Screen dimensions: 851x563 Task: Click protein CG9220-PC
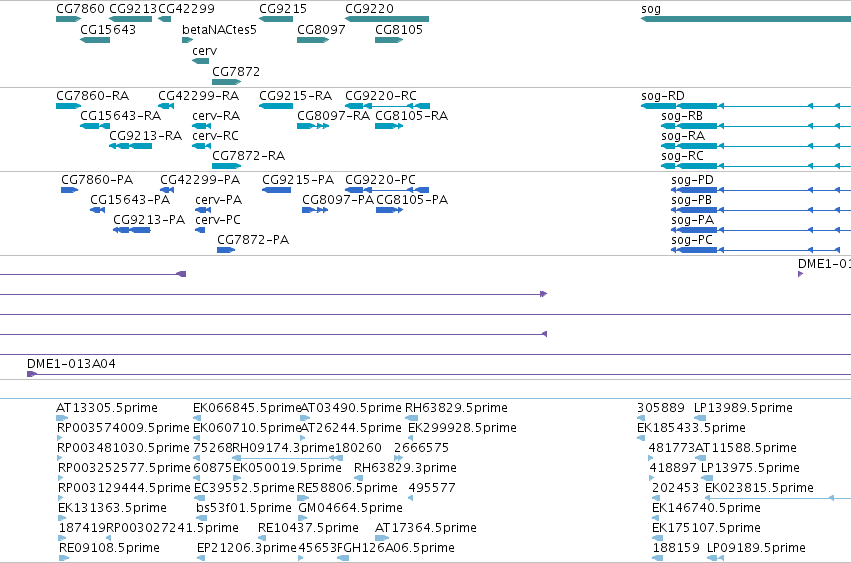click(x=380, y=180)
